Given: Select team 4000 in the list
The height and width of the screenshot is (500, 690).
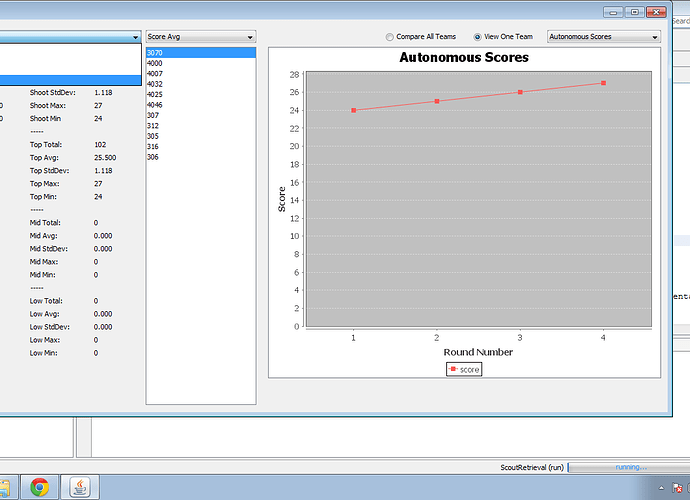Looking at the screenshot, I should tap(201, 63).
